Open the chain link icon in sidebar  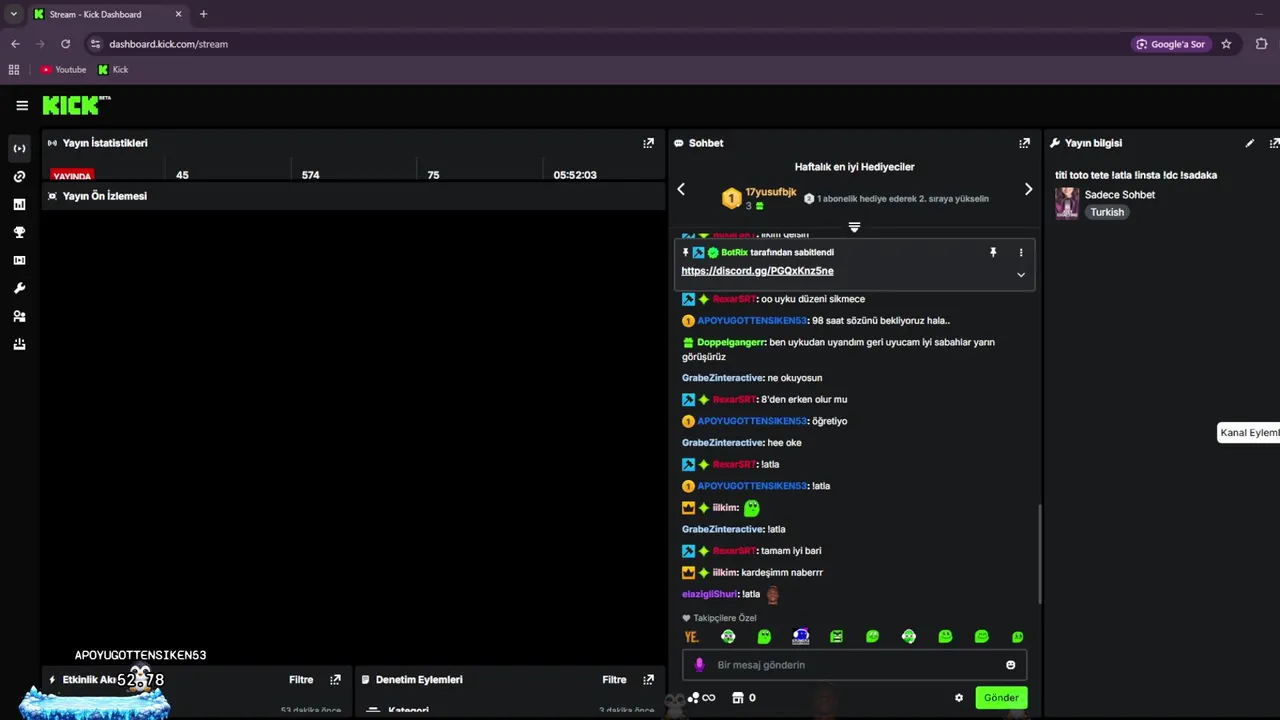19,176
